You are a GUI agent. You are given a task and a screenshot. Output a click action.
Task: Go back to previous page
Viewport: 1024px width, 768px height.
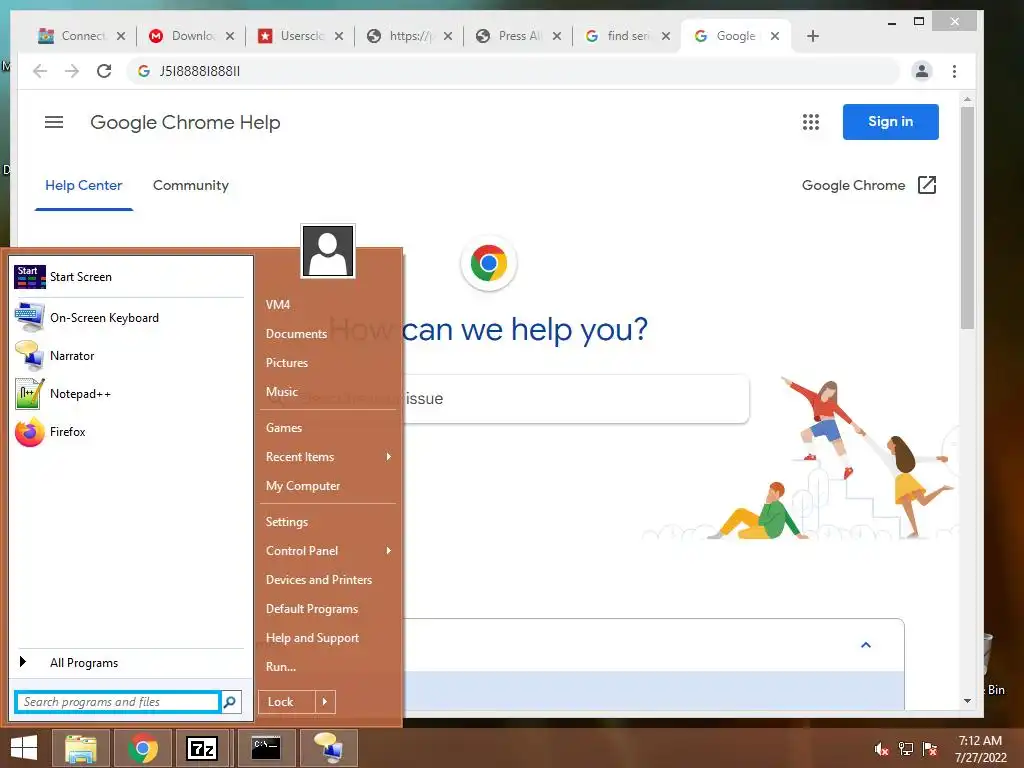[40, 71]
